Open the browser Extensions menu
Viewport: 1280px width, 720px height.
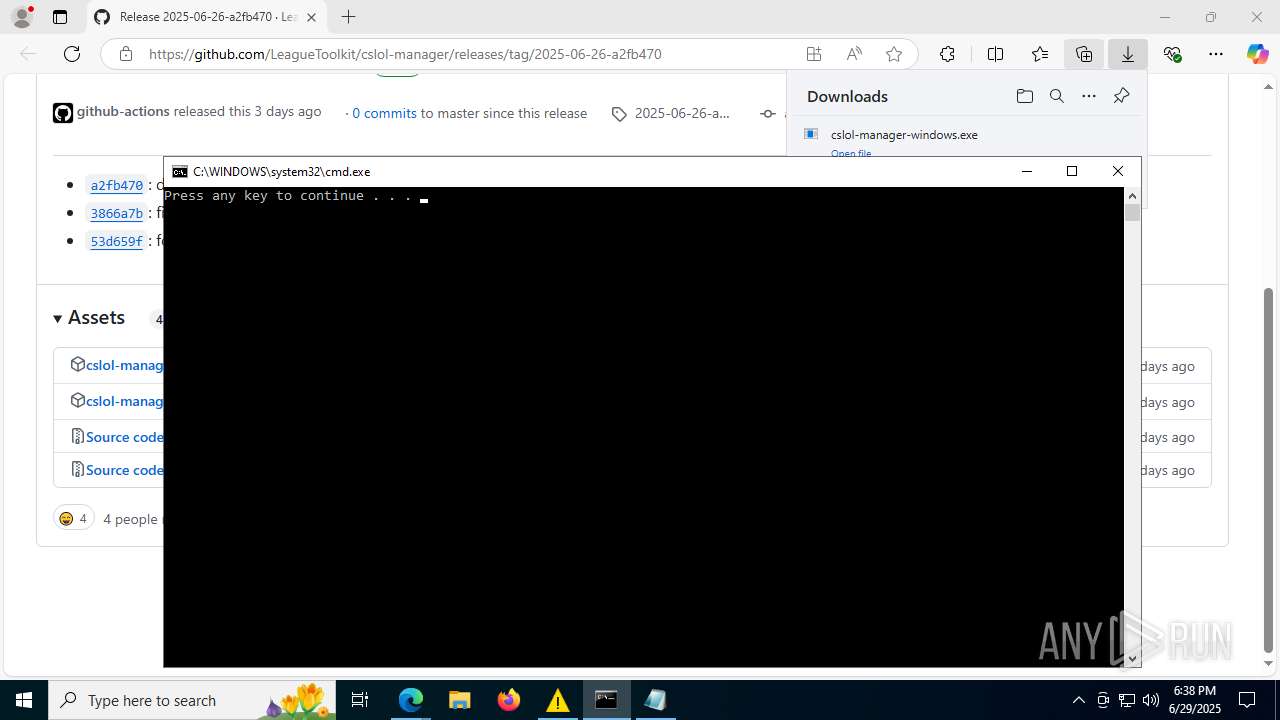click(947, 54)
